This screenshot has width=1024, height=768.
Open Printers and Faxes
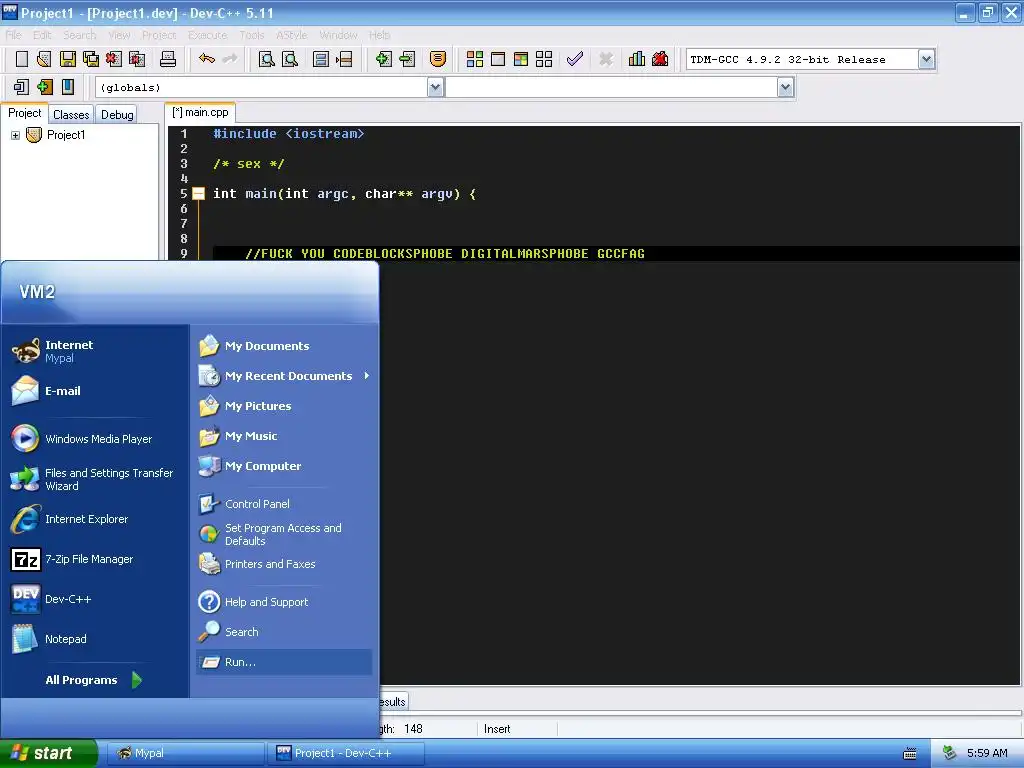click(285, 564)
